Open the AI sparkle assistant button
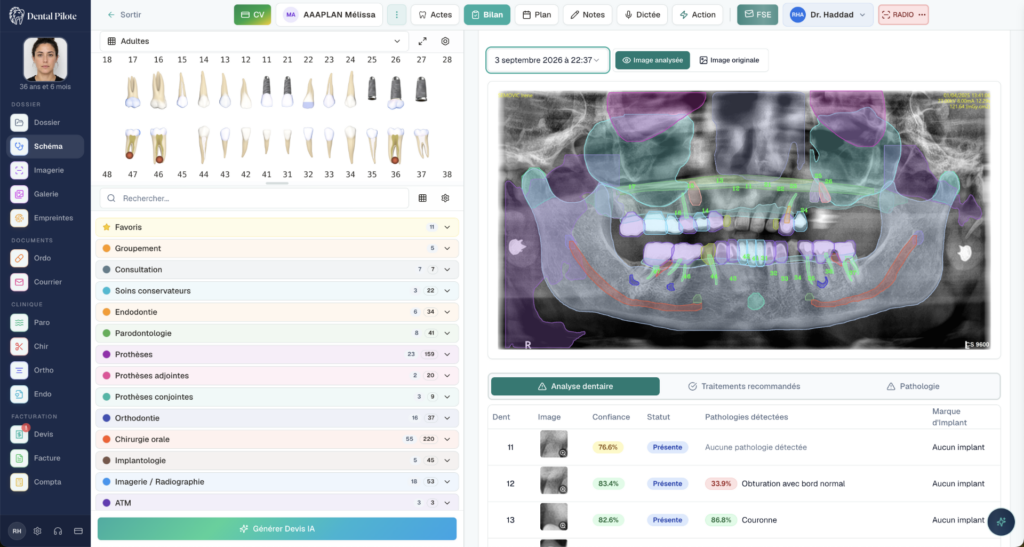Image resolution: width=1024 pixels, height=547 pixels. (1001, 522)
